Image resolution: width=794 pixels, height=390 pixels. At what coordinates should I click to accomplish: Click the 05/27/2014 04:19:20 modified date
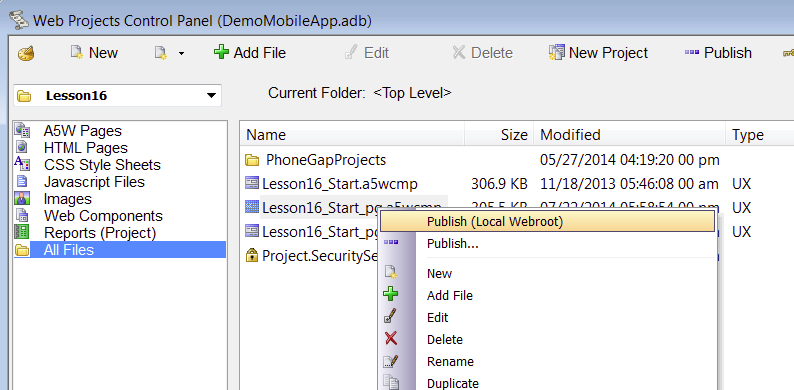[x=630, y=160]
